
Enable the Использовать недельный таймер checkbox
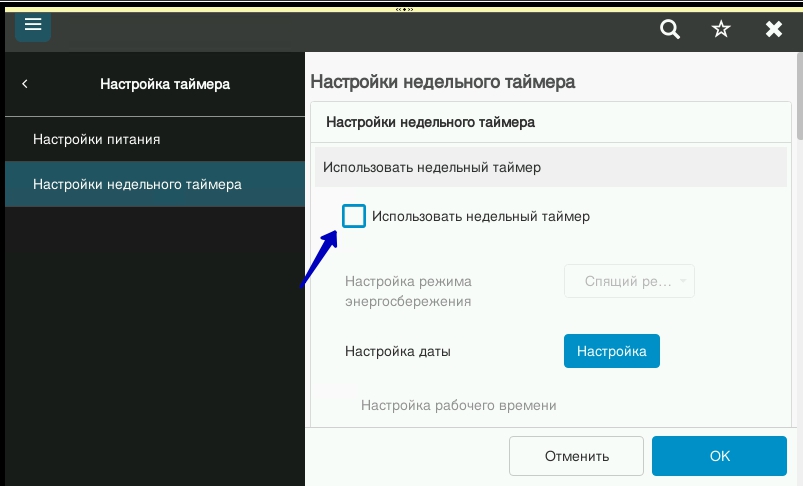354,215
